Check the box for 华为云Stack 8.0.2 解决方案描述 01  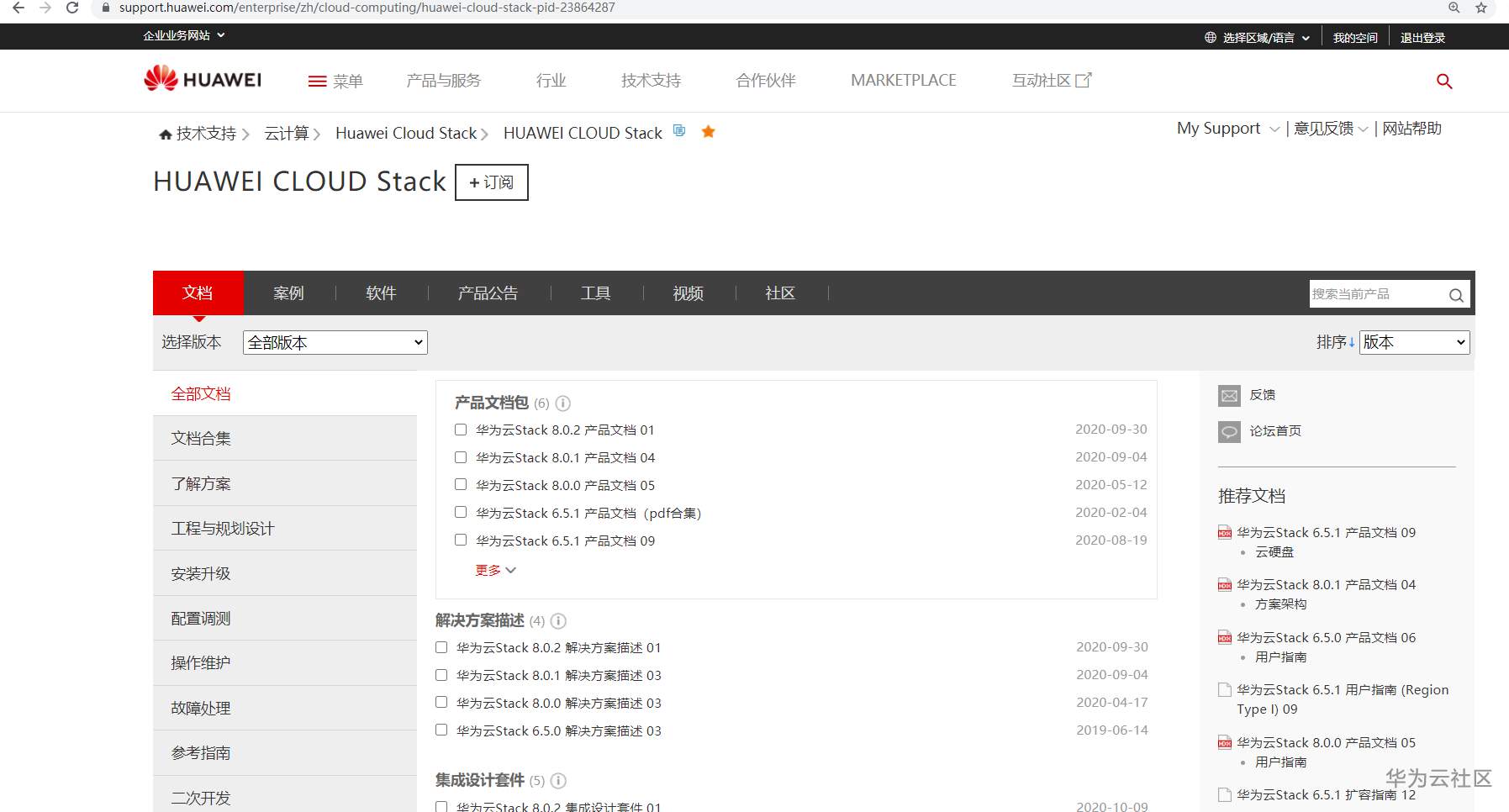[441, 647]
